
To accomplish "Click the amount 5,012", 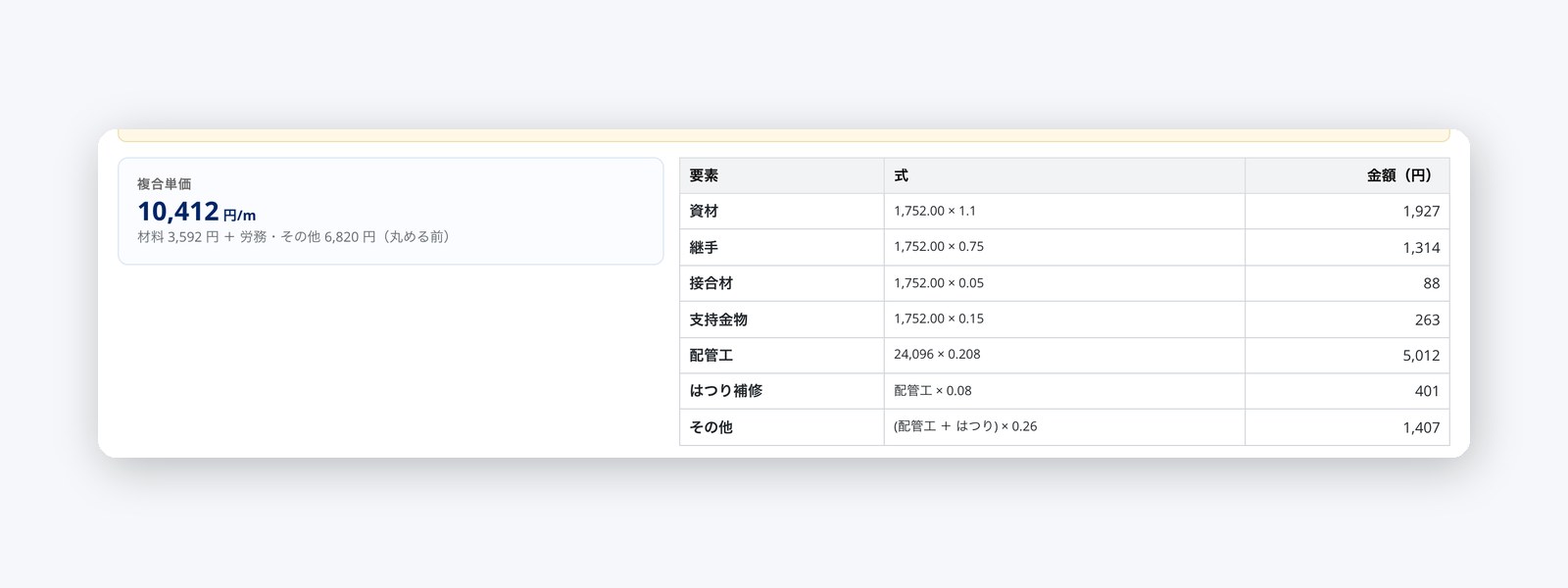I will pos(1421,356).
